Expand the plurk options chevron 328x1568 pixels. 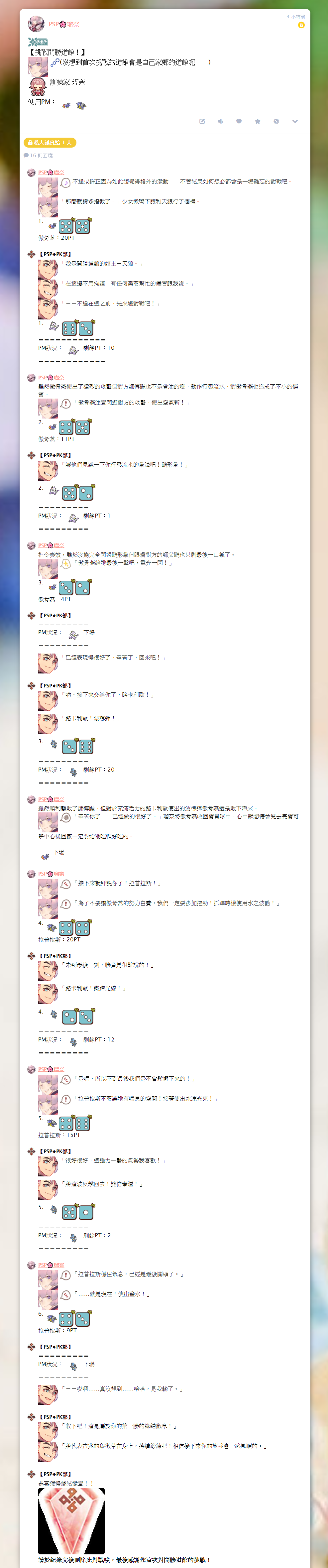tap(294, 121)
